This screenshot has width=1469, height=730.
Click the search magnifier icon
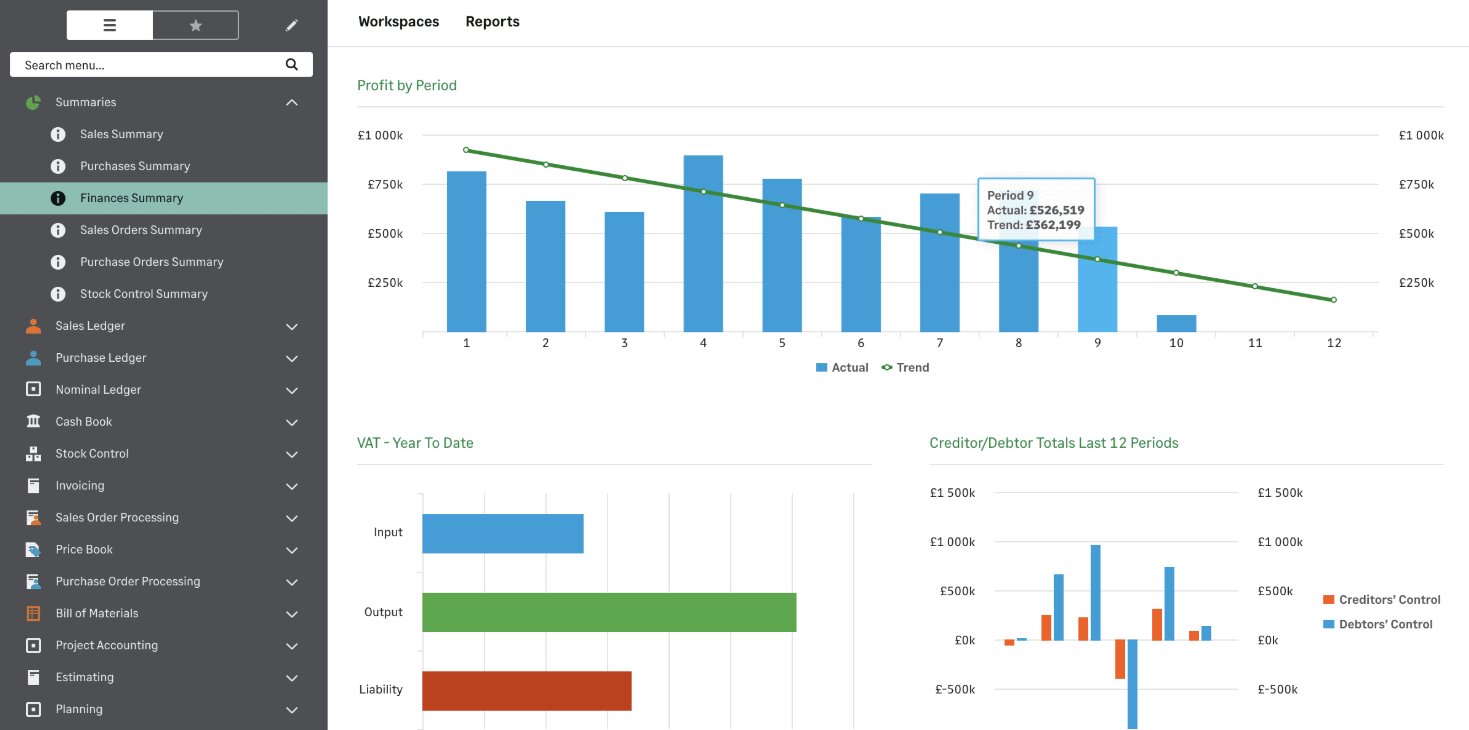[x=292, y=65]
